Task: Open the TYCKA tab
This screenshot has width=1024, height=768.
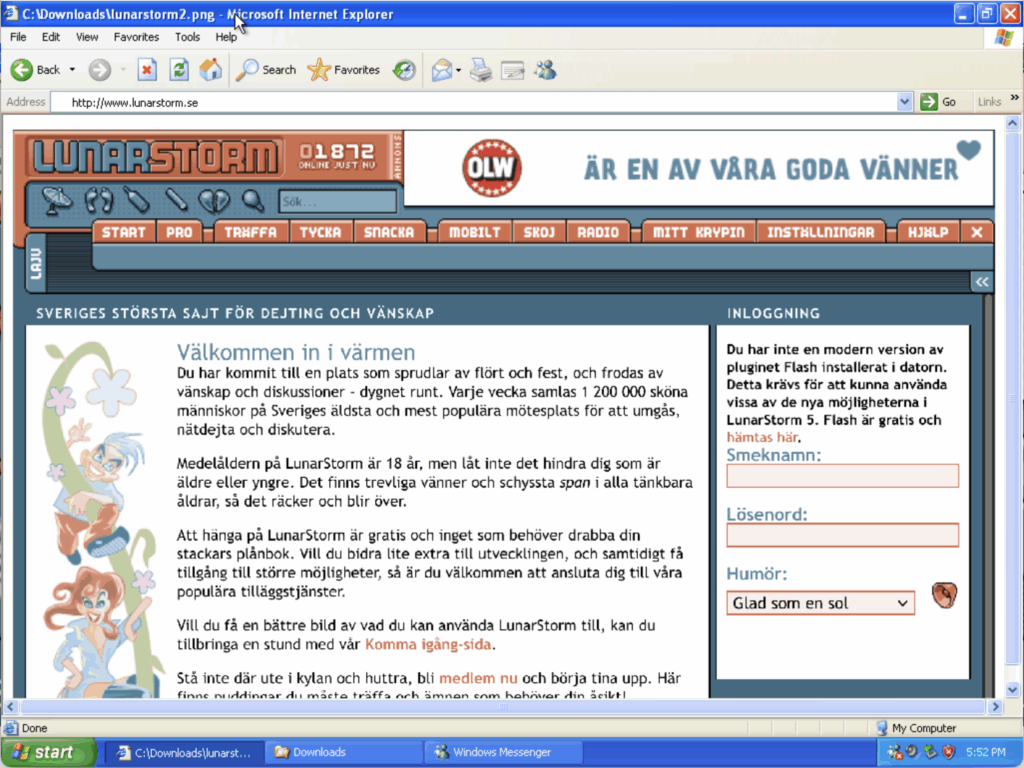Action: click(320, 232)
